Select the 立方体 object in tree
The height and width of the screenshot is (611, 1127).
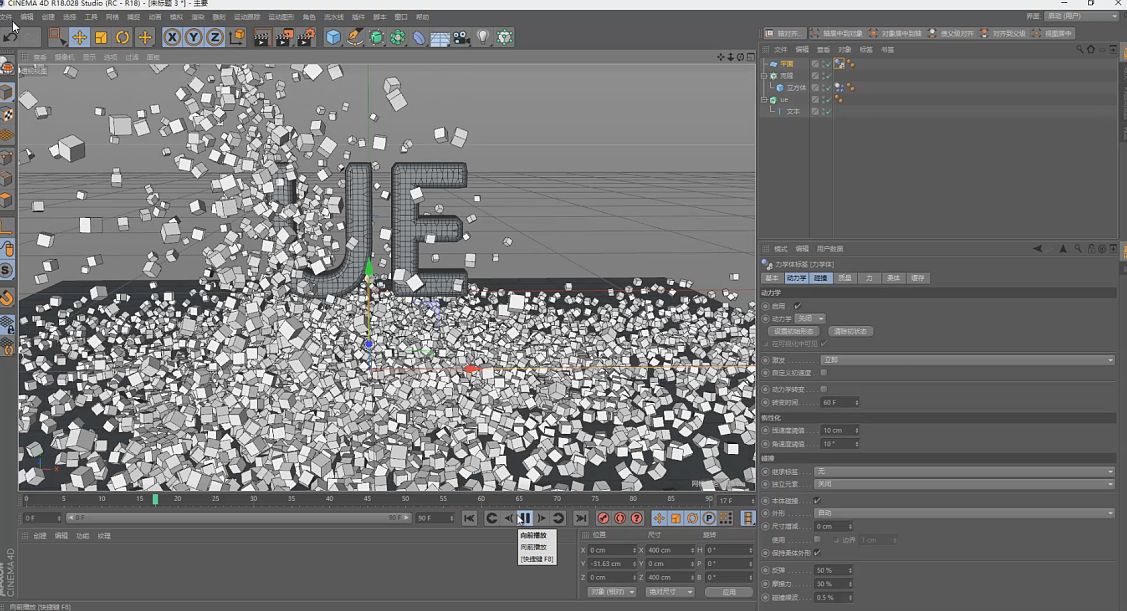click(796, 88)
